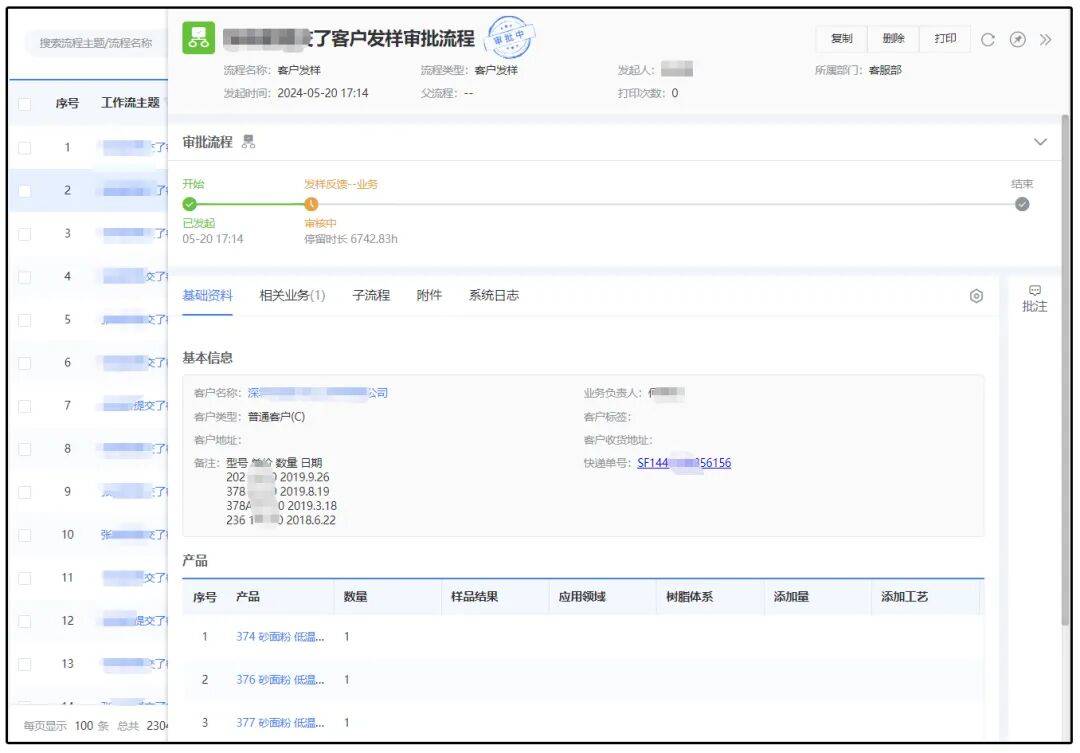This screenshot has height=753, width=1080.
Task: Click the 数量 column header in product table
Action: [355, 597]
